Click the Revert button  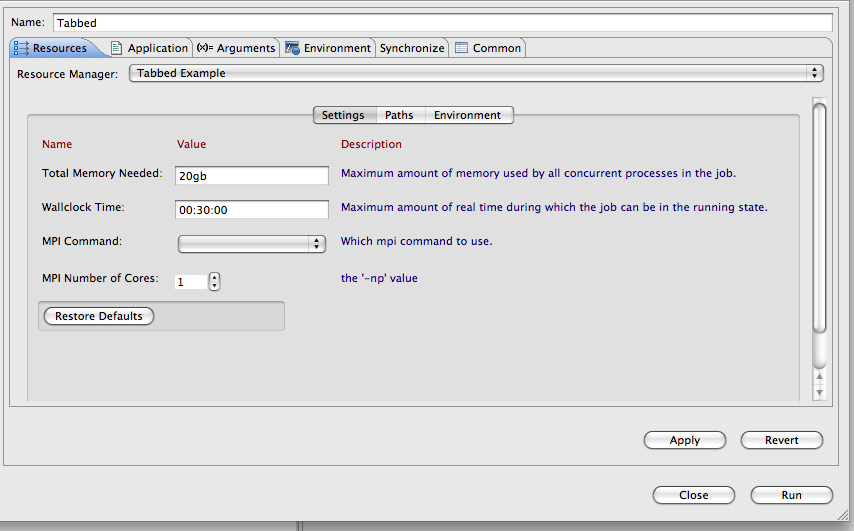[x=782, y=440]
